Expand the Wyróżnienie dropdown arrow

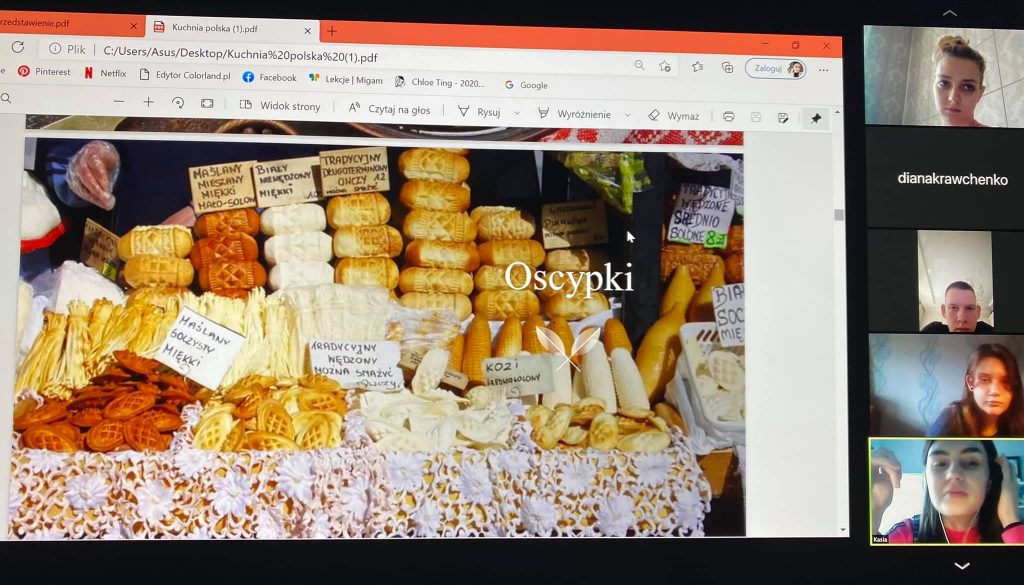click(x=629, y=115)
